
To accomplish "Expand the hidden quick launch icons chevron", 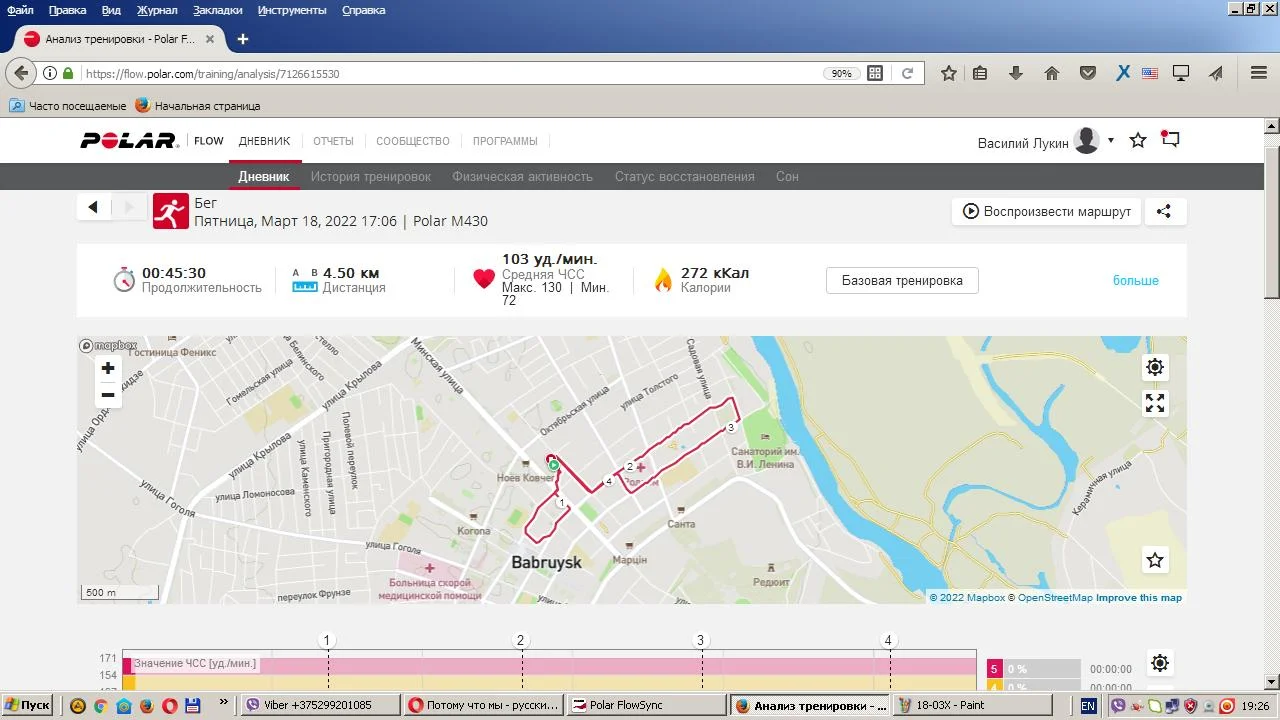I will click(223, 703).
